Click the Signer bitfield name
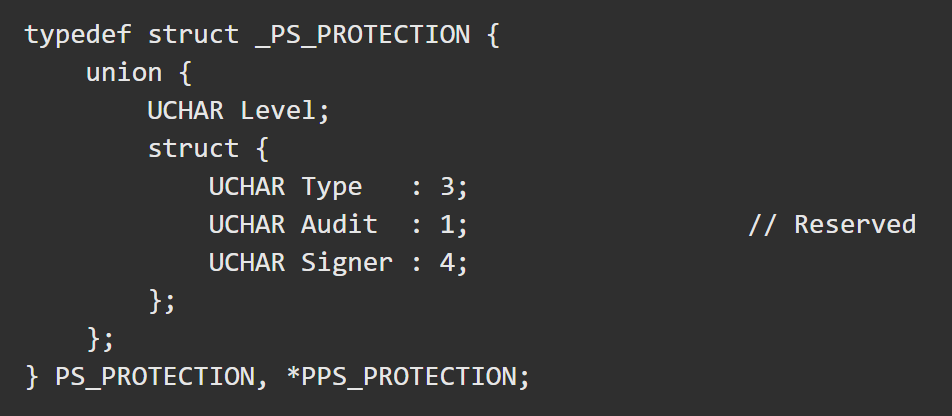Screen dimensions: 952x416 coord(347,263)
